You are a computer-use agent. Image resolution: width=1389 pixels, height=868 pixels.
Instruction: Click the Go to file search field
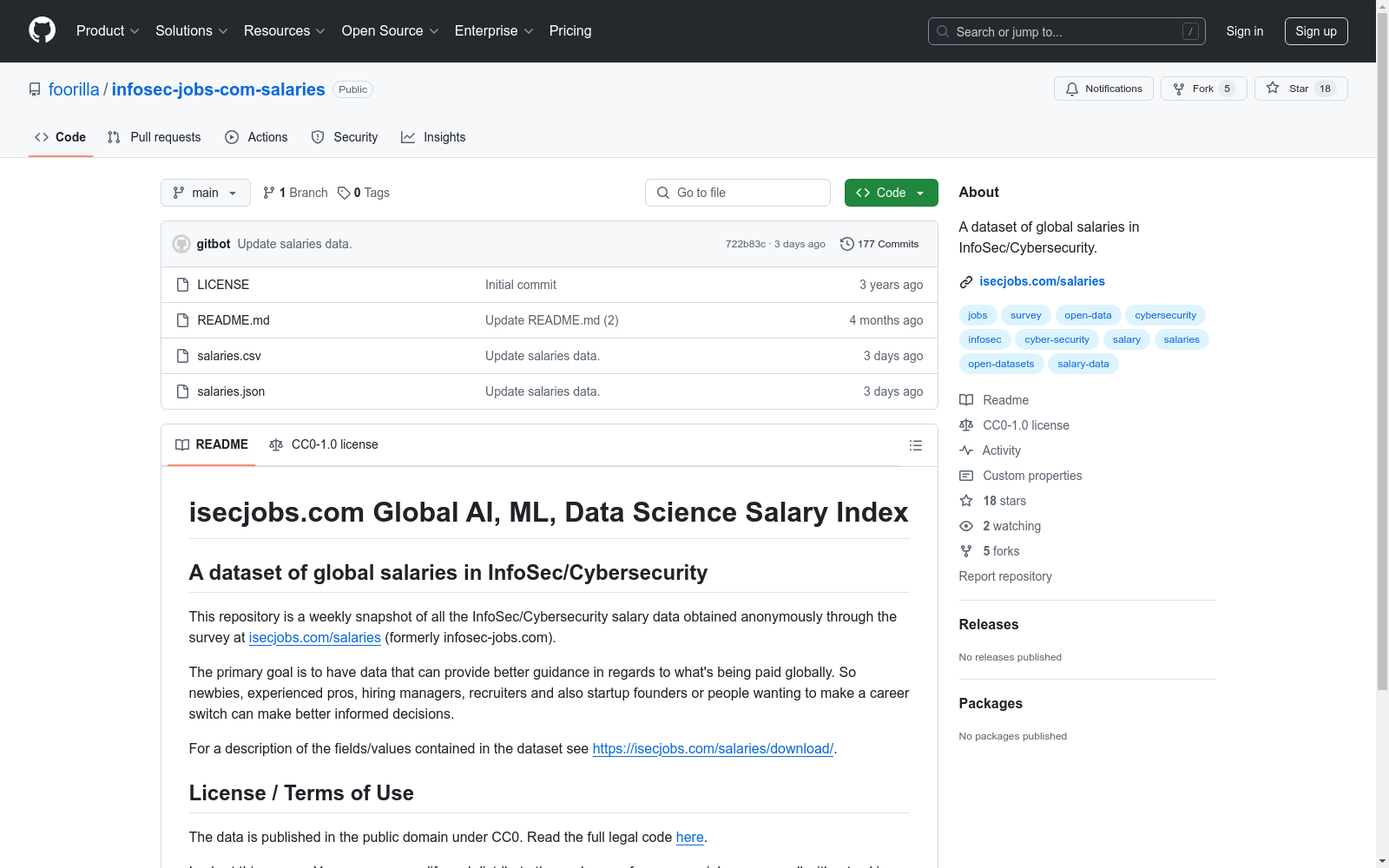(738, 193)
